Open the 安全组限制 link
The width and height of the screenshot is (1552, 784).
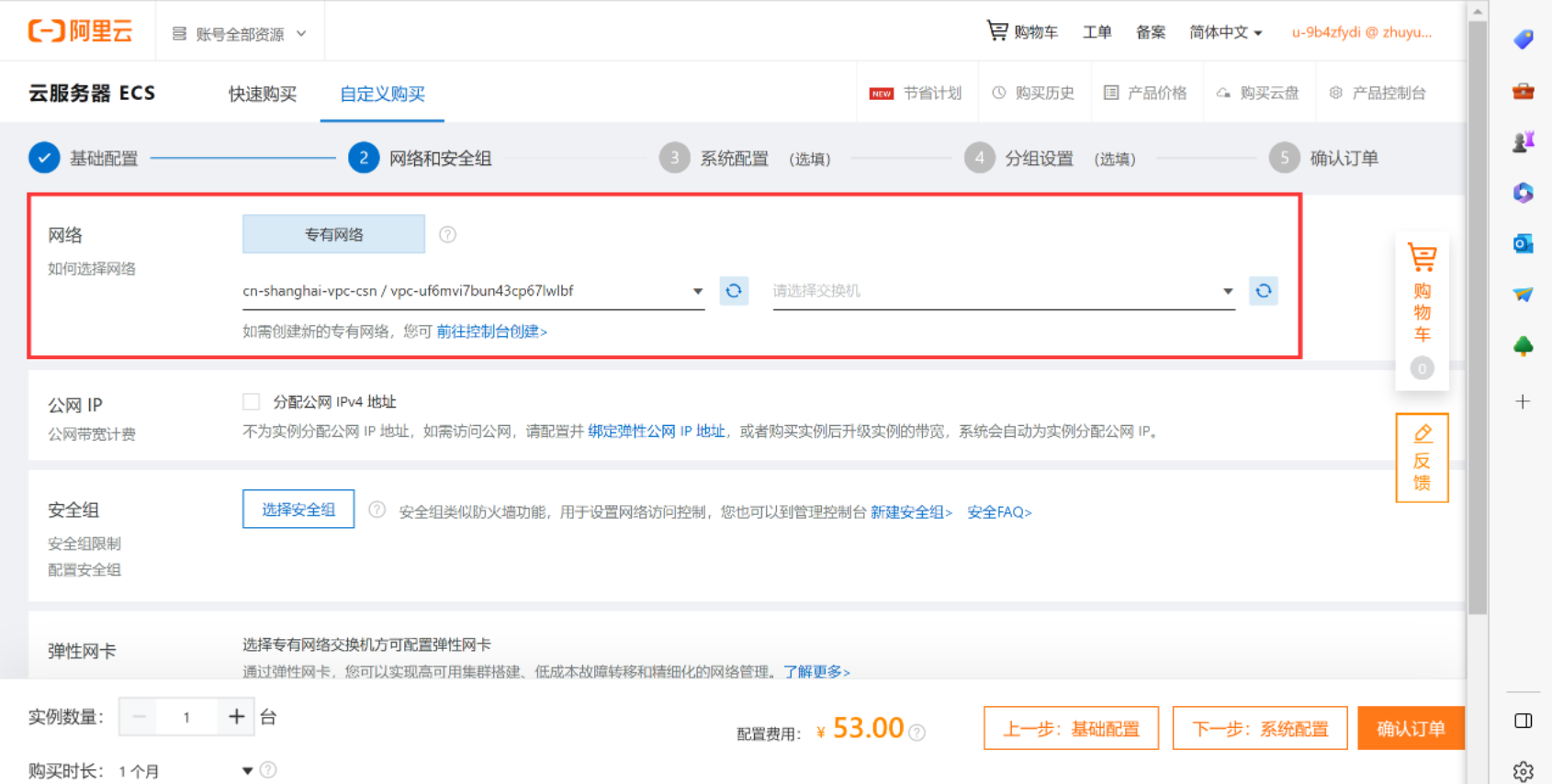click(x=84, y=543)
